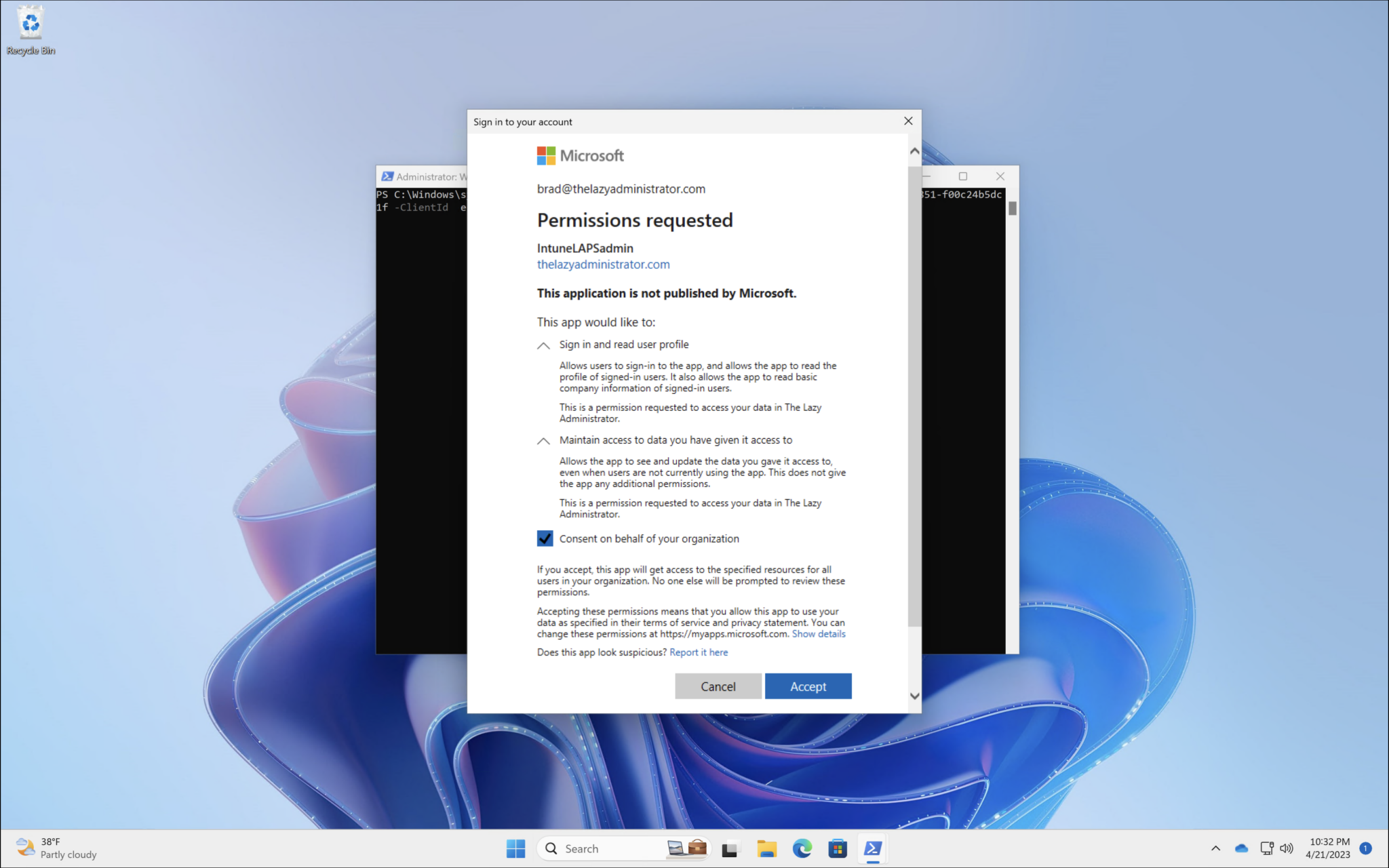
Task: Show hidden system tray icons
Action: click(1215, 848)
